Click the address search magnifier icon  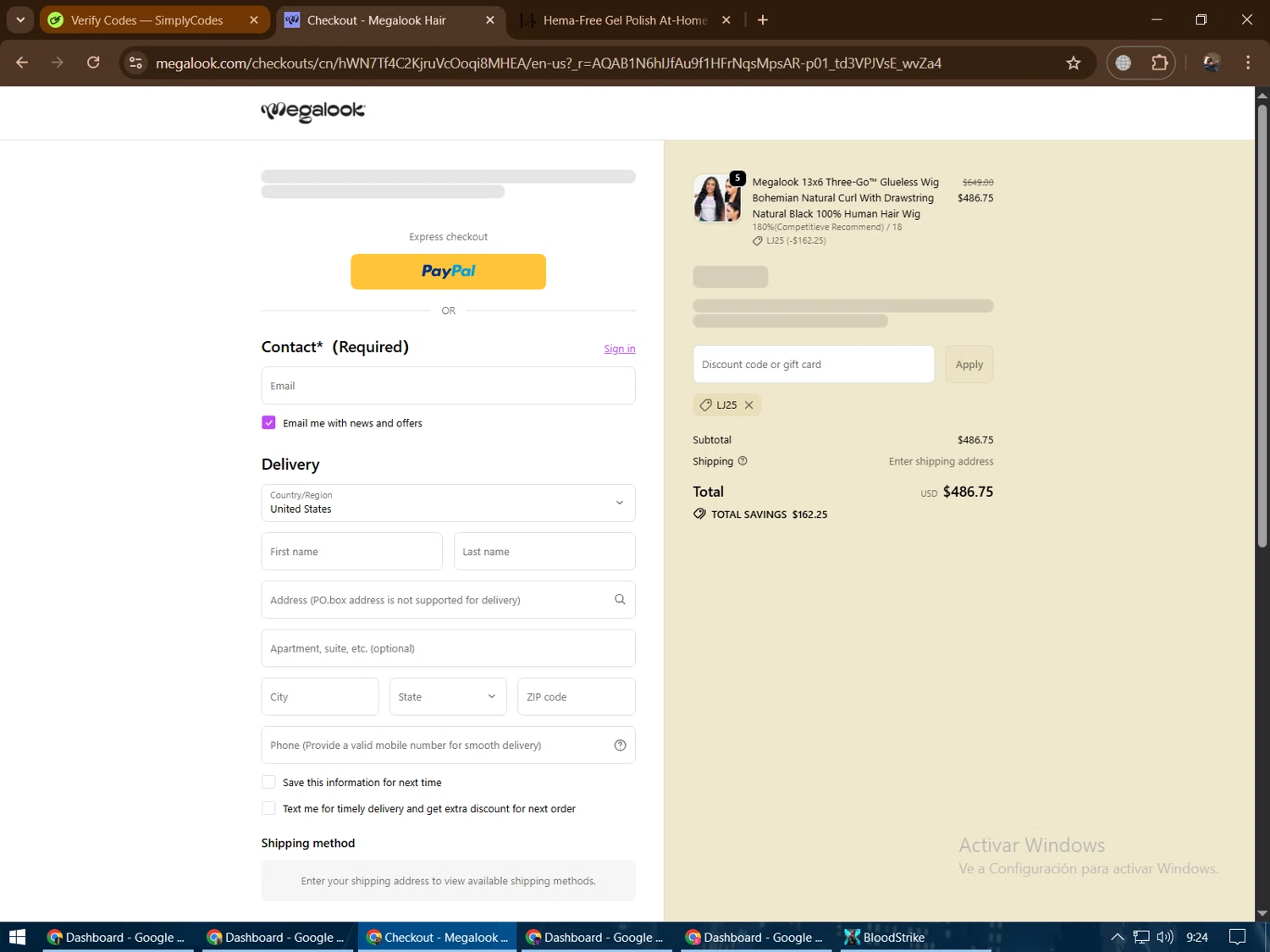tap(620, 600)
